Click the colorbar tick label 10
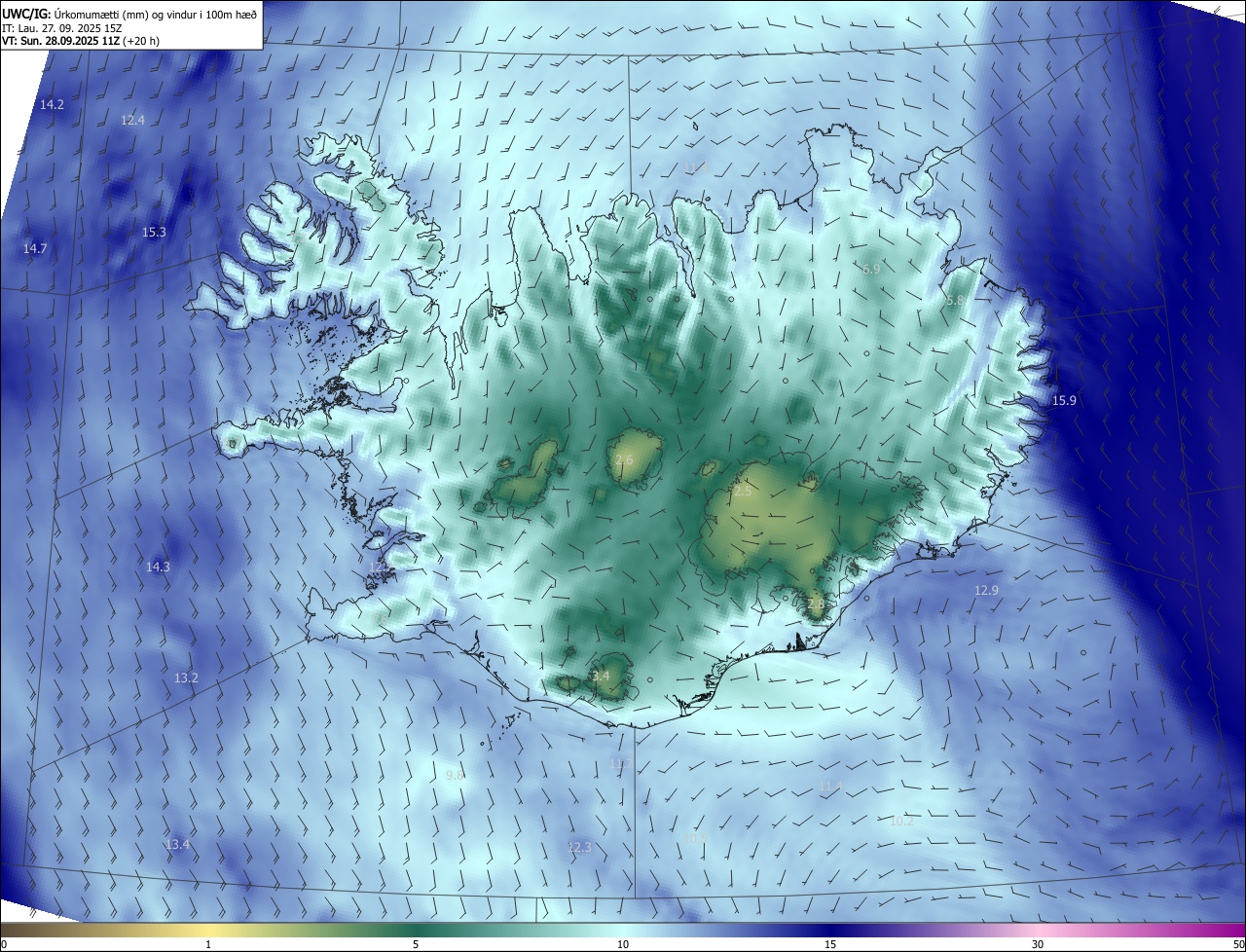This screenshot has height=952, width=1246. [x=623, y=945]
